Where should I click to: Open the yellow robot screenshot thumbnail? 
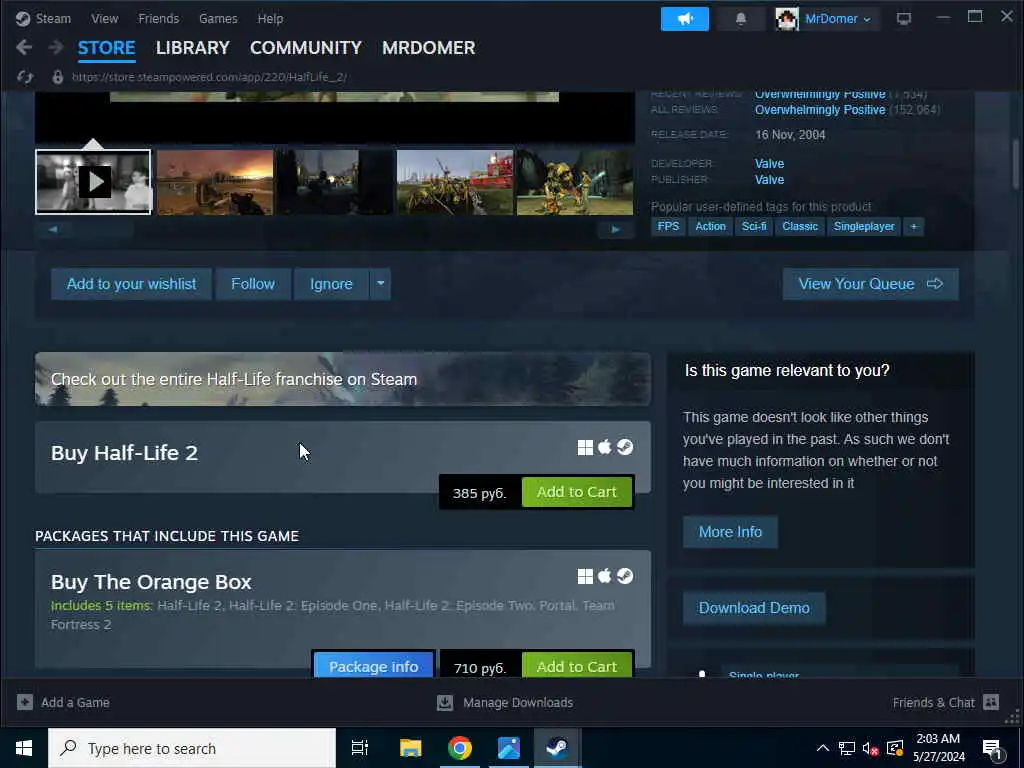coord(575,182)
